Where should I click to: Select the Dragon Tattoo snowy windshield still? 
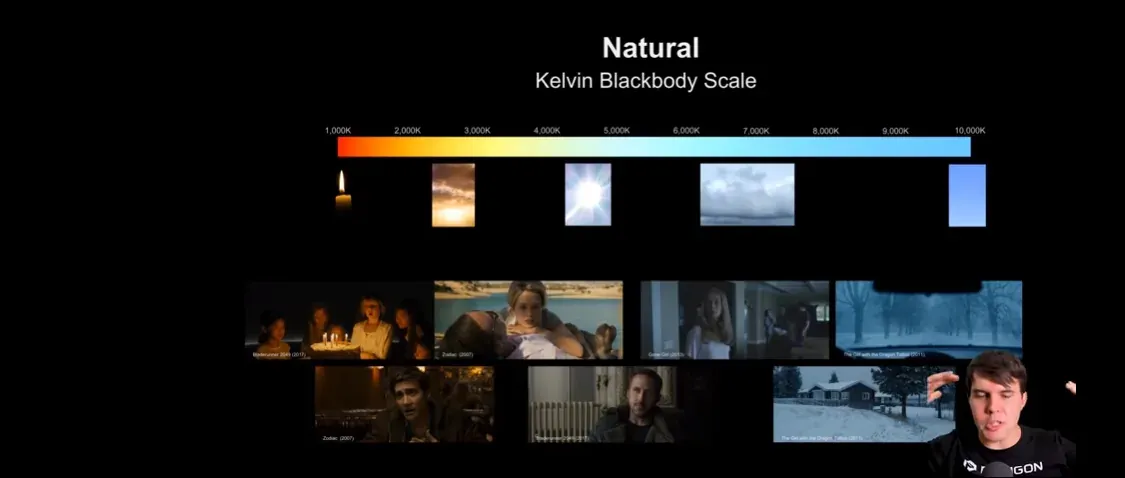(x=928, y=320)
